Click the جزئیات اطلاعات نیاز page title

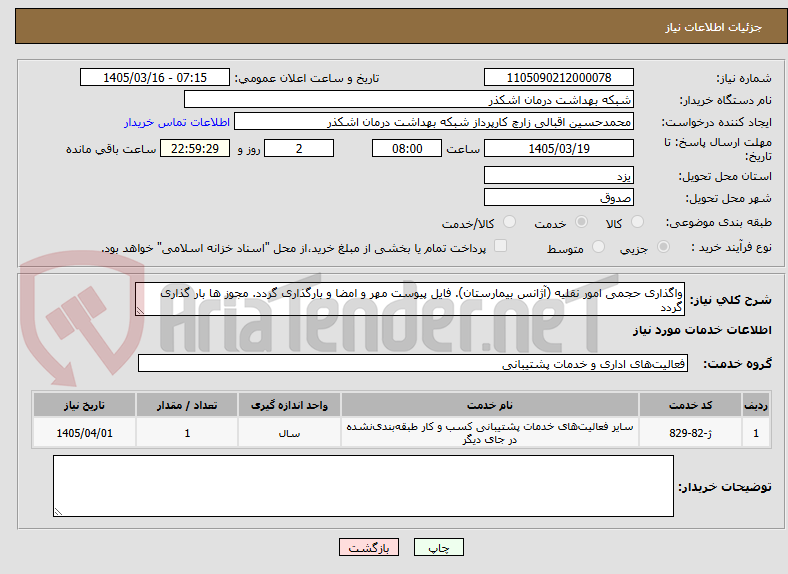(713, 27)
